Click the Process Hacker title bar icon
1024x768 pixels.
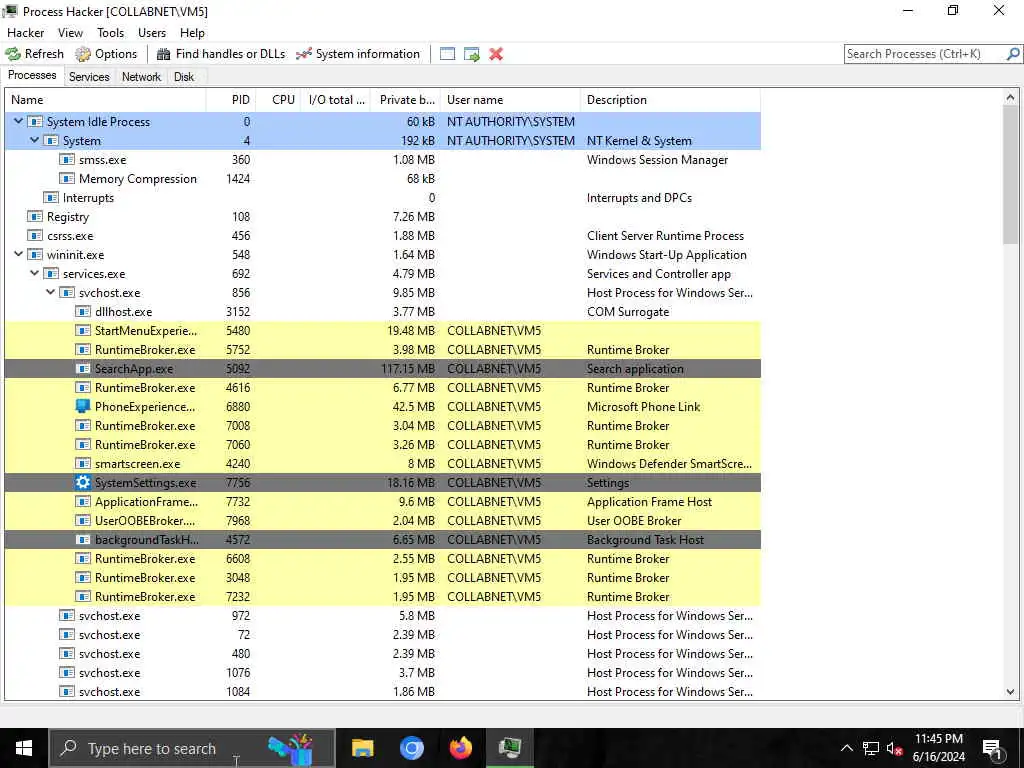(x=10, y=11)
